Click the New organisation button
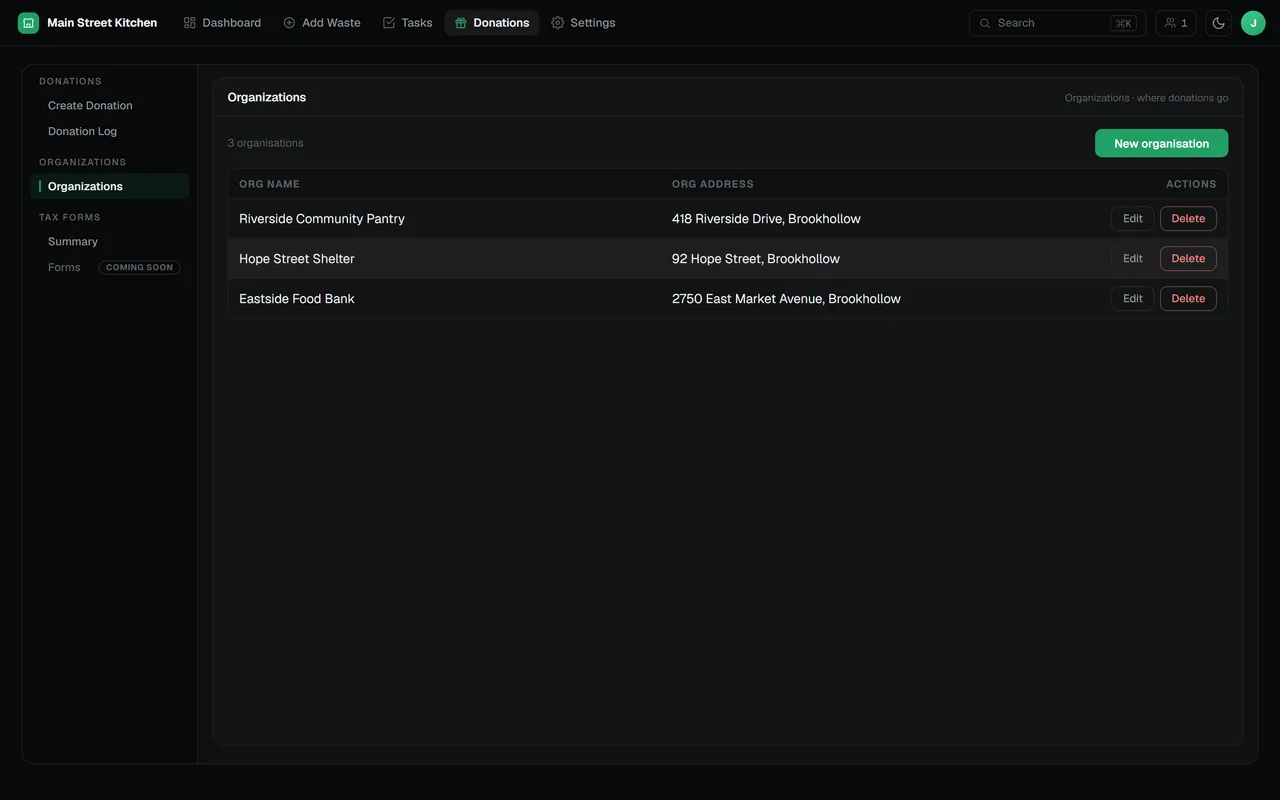This screenshot has height=800, width=1280. click(1161, 143)
